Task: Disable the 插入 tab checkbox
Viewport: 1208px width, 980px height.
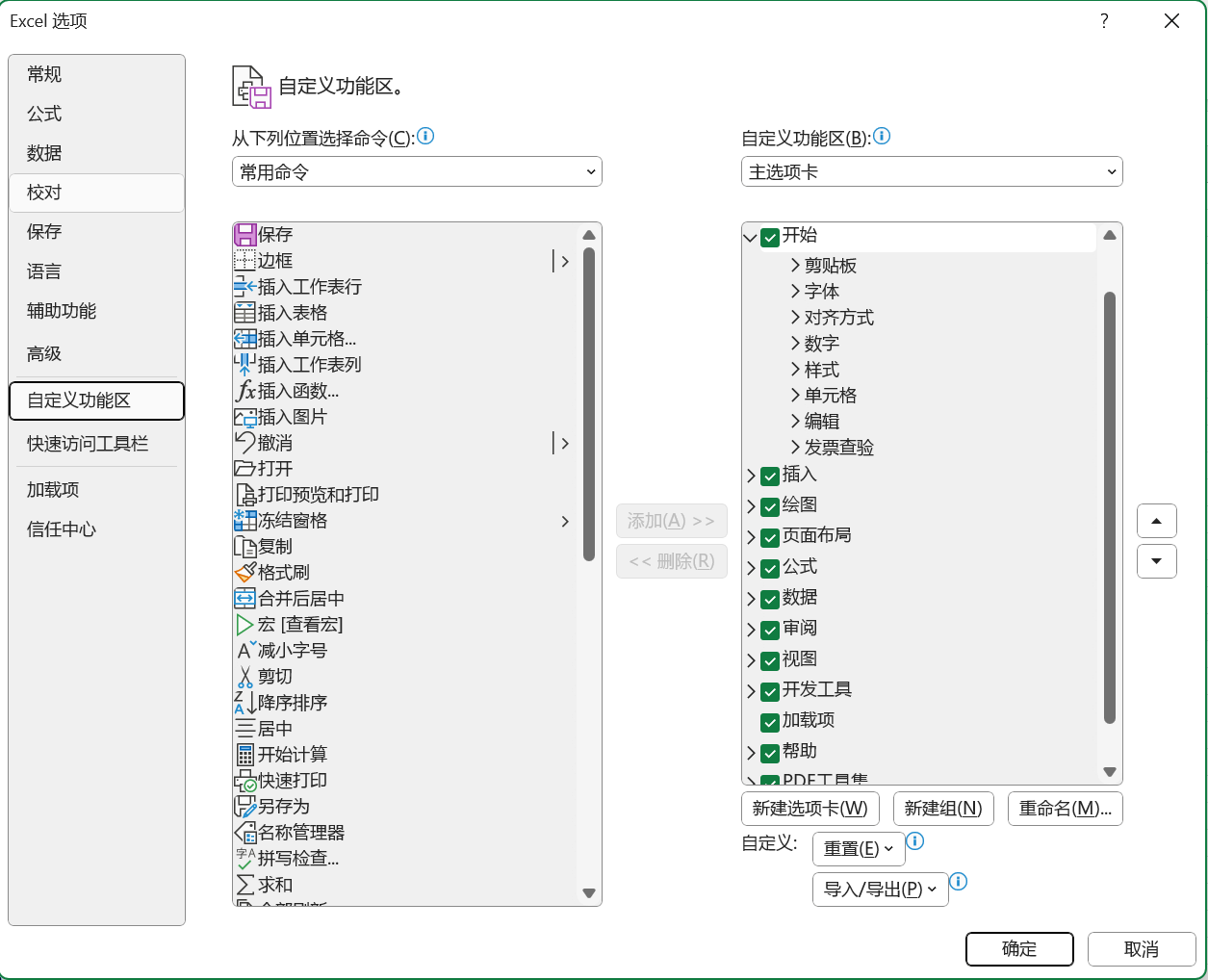Action: click(769, 476)
